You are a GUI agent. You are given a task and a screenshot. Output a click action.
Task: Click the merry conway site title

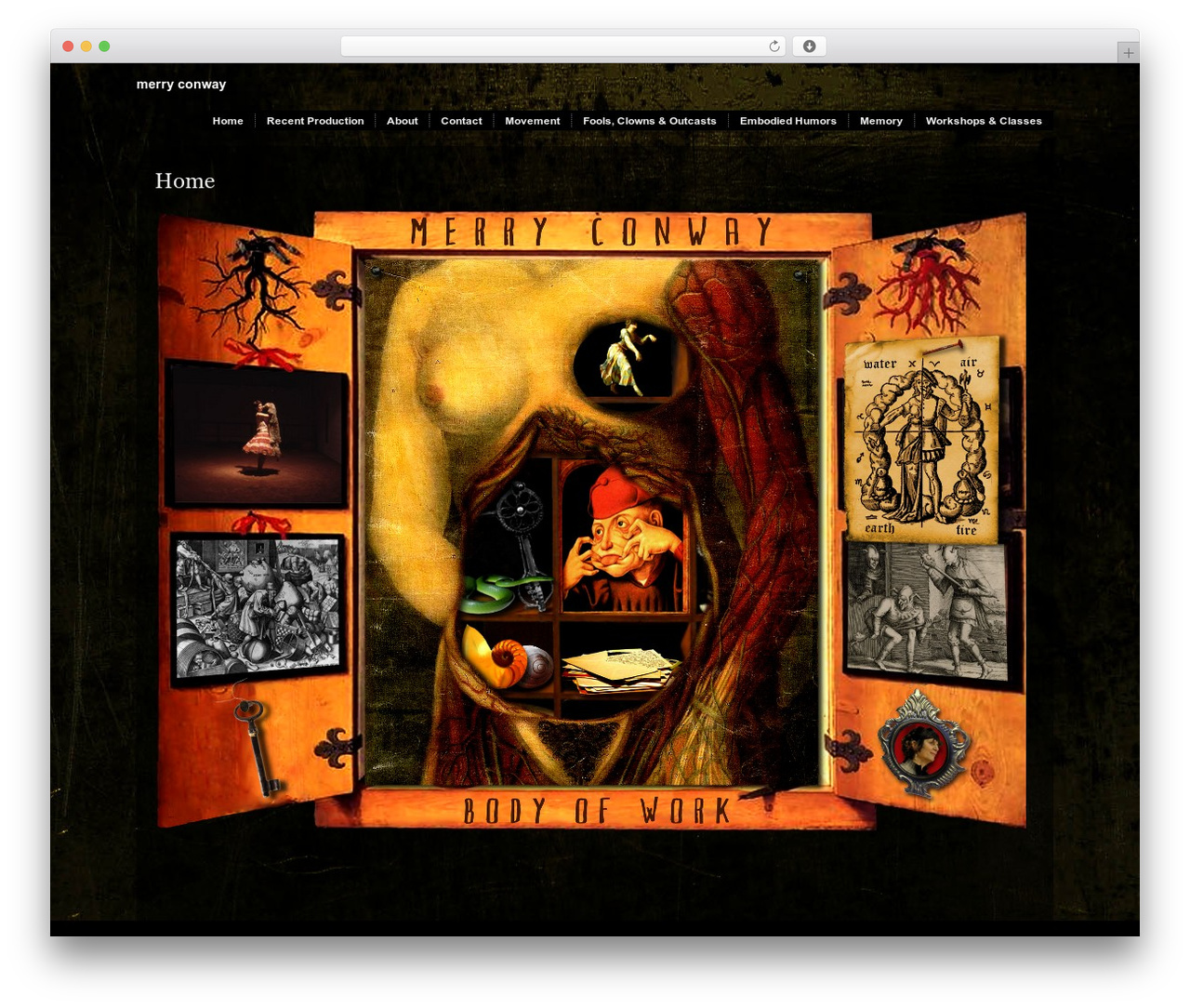[x=181, y=84]
